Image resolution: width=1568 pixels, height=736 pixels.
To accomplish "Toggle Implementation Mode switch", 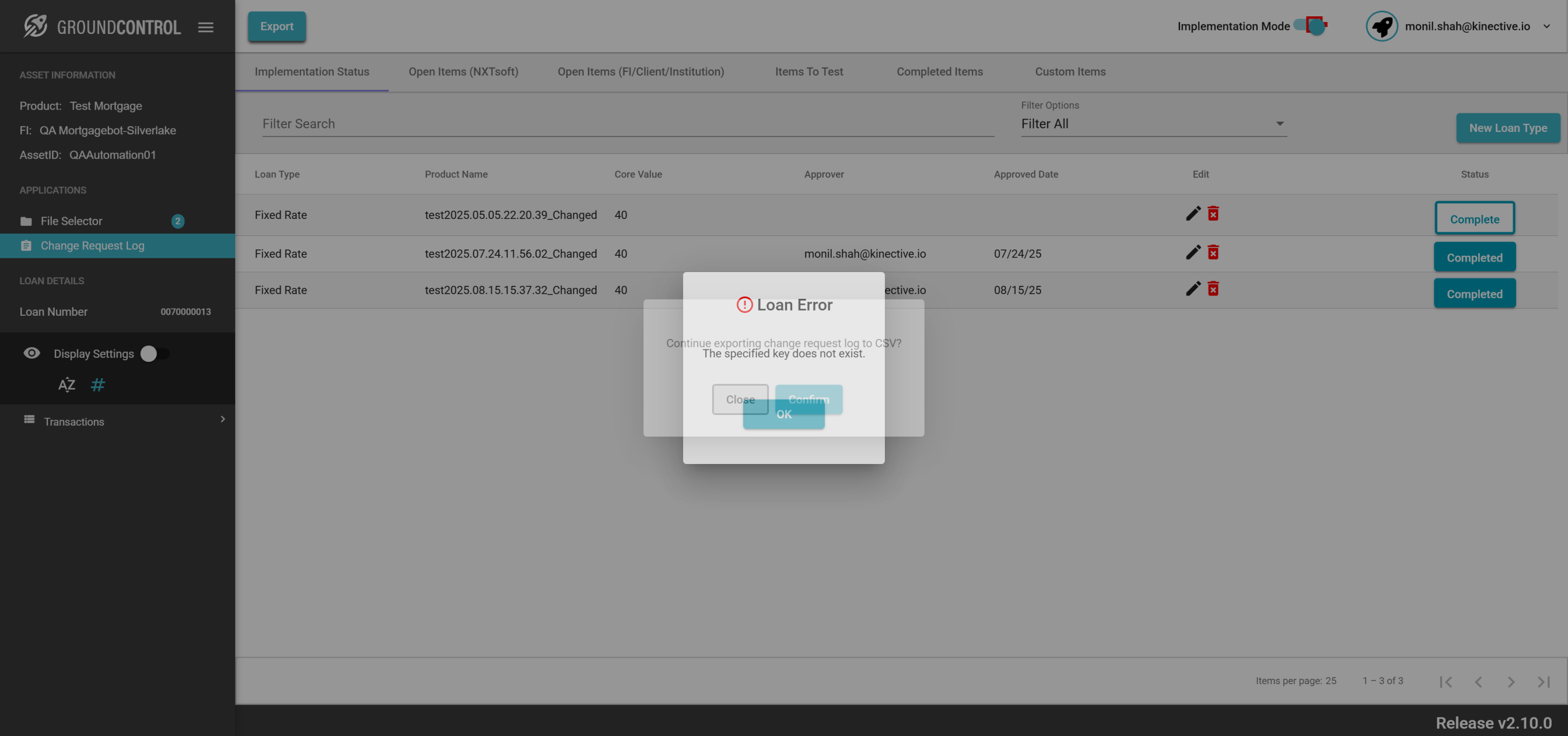I will pos(1311,26).
